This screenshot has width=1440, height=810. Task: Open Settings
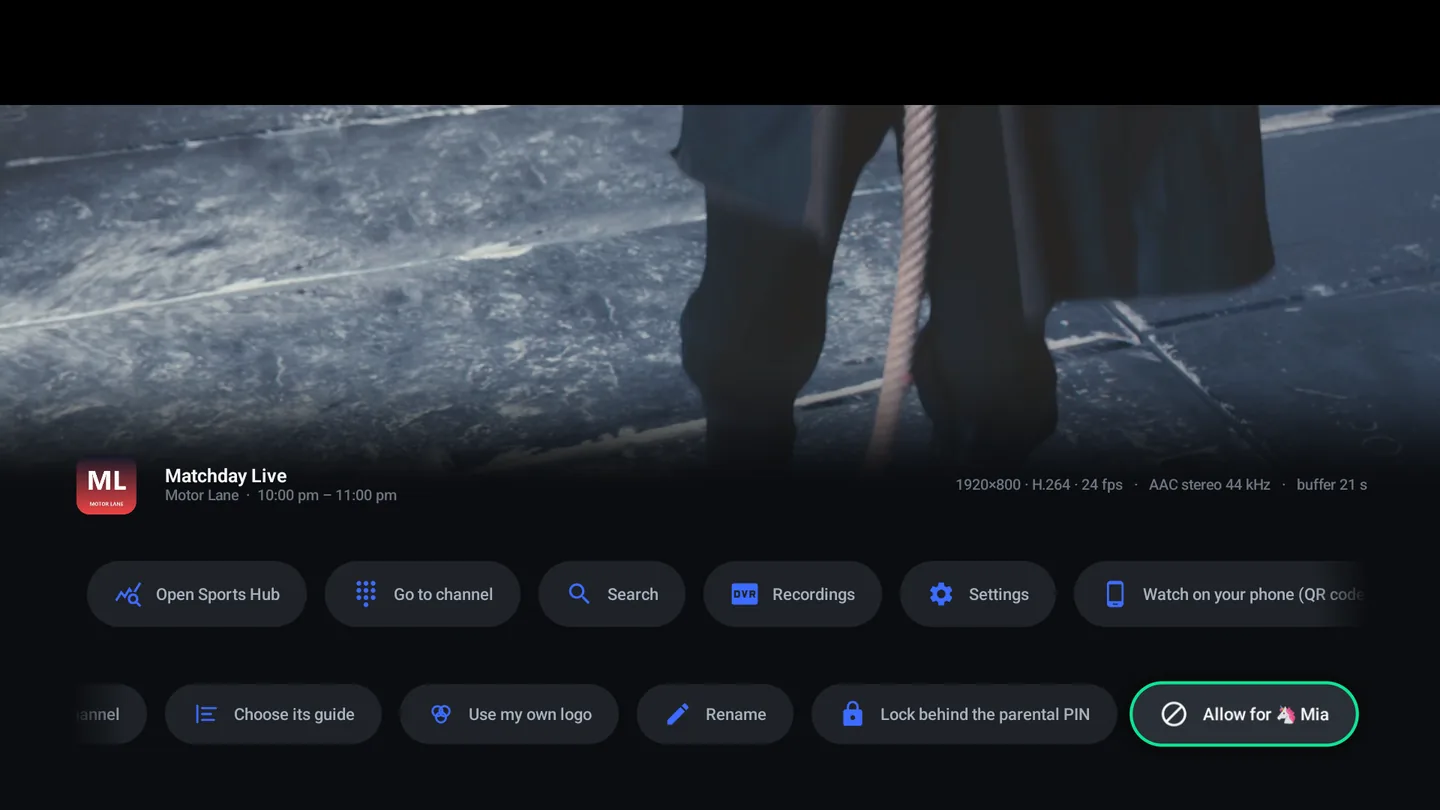click(978, 594)
